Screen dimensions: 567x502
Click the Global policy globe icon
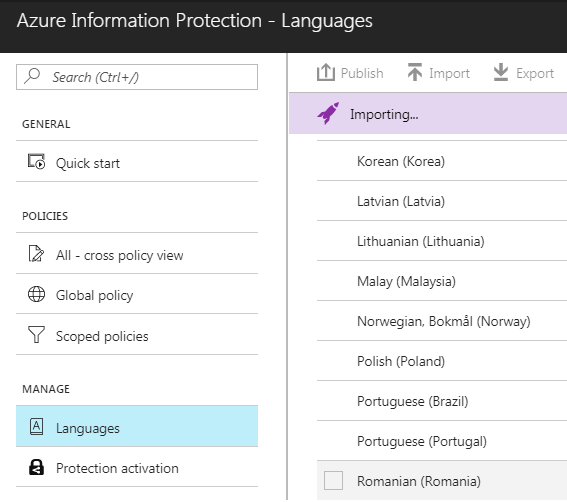tap(37, 294)
